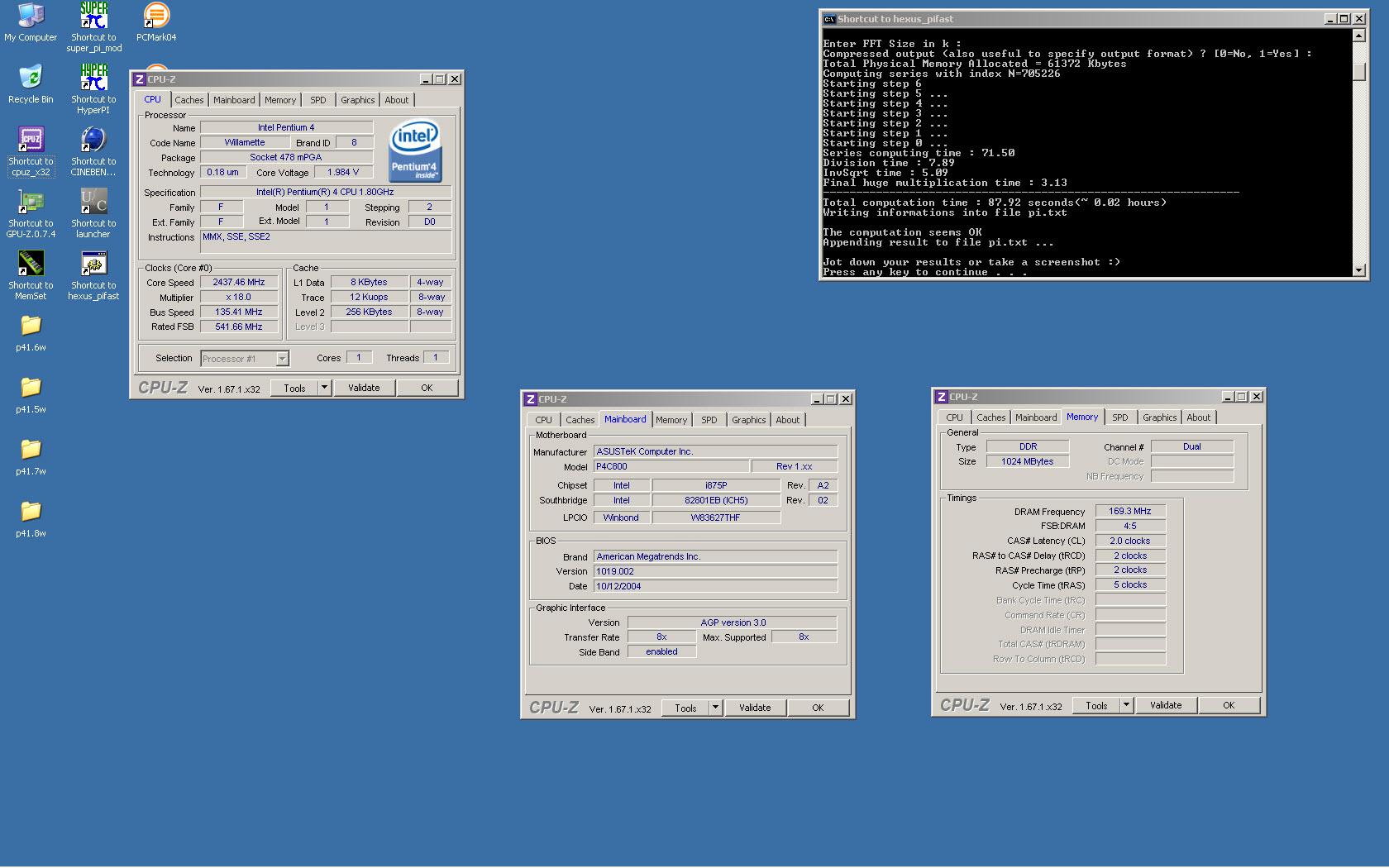The width and height of the screenshot is (1389, 868).
Task: Select Shortcut to GPU-Z.0.7.4 icon
Action: [x=31, y=213]
